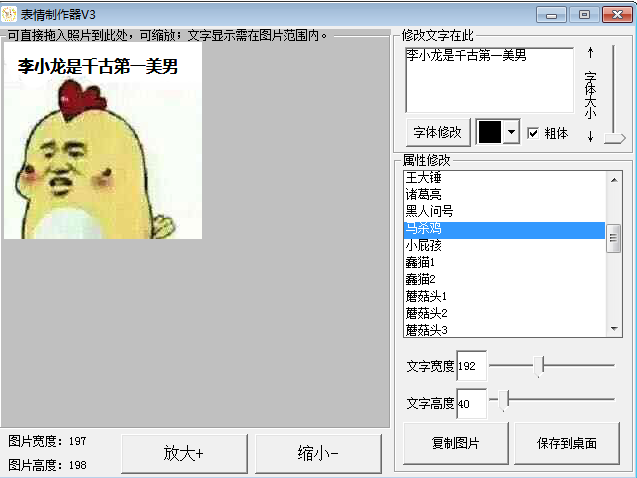637x478 pixels.
Task: Select 蘑菇头3 in the template list
Action: coord(505,330)
